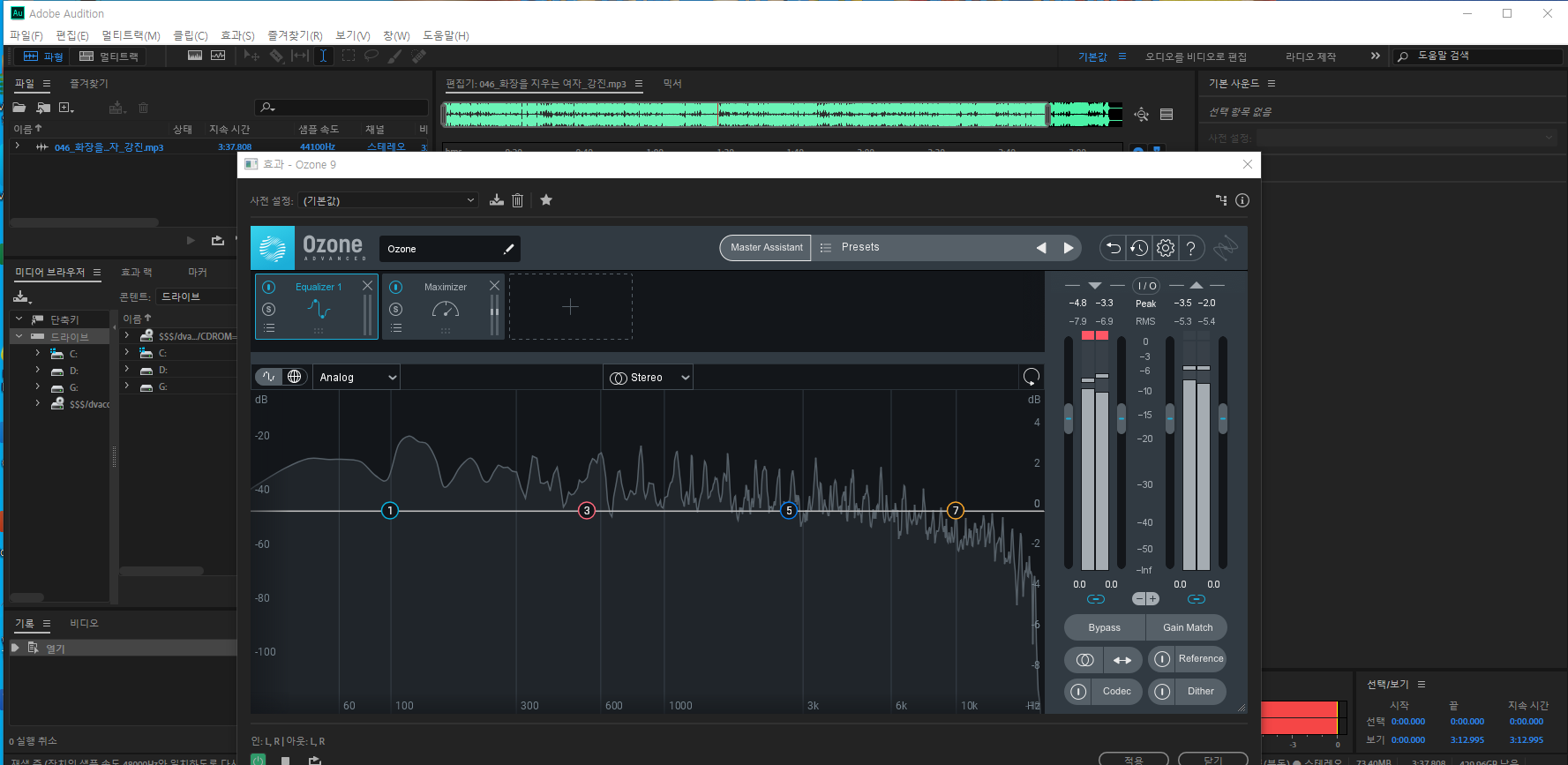
Task: Switch to Waveform (파형) editor view
Action: [x=42, y=56]
